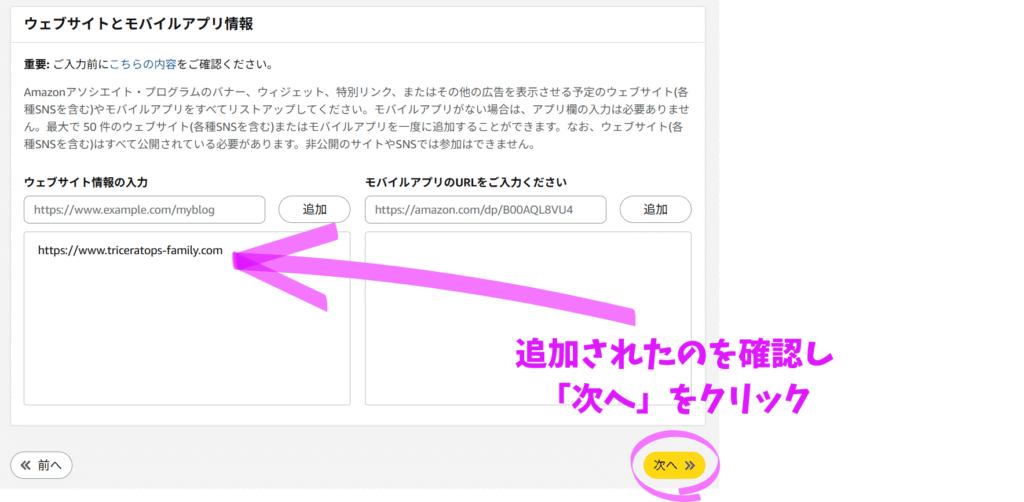
Task: Click the モバイルアプリのURLをご入力ください label
Action: [465, 182]
